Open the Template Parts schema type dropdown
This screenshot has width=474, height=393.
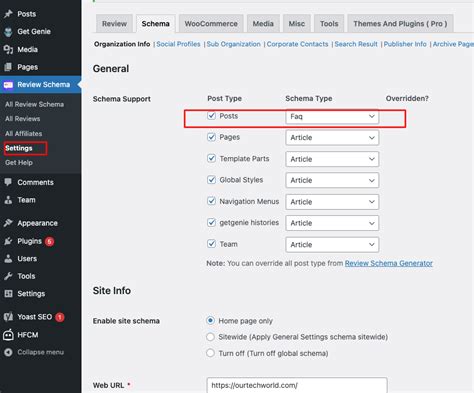point(332,159)
